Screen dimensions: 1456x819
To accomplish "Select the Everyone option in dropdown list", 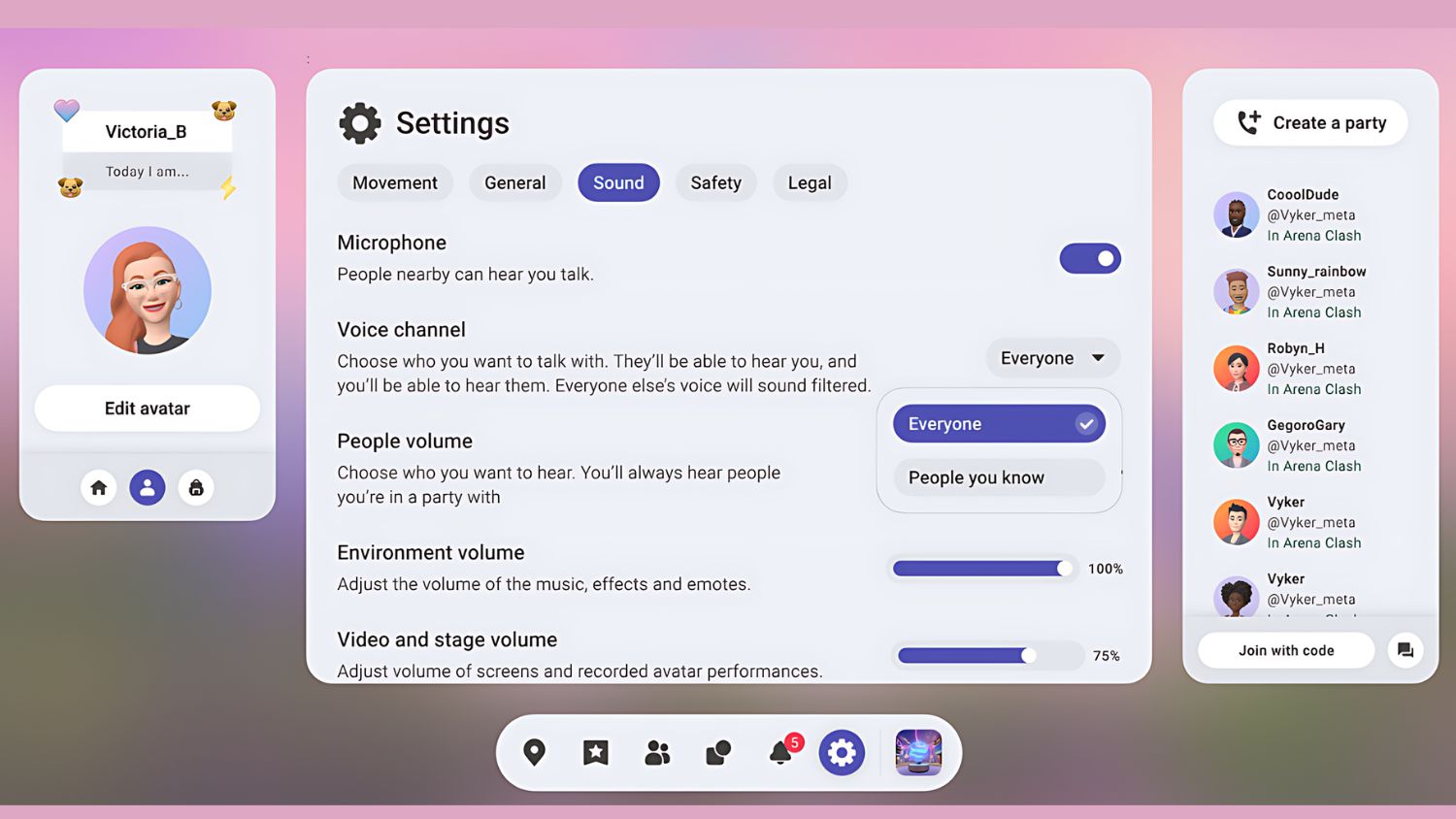I will tap(998, 424).
